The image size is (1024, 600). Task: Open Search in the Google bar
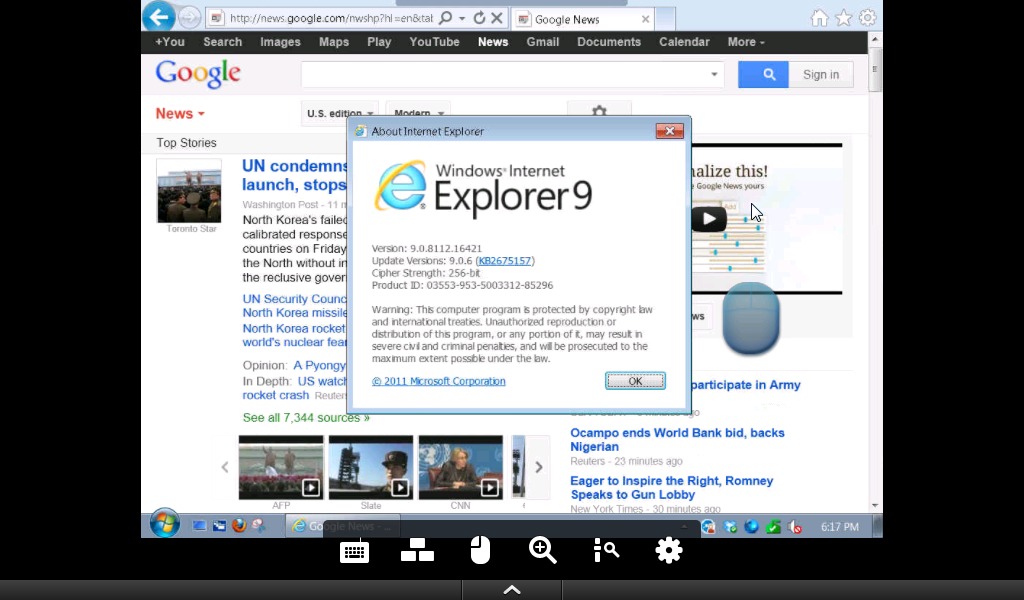point(223,42)
